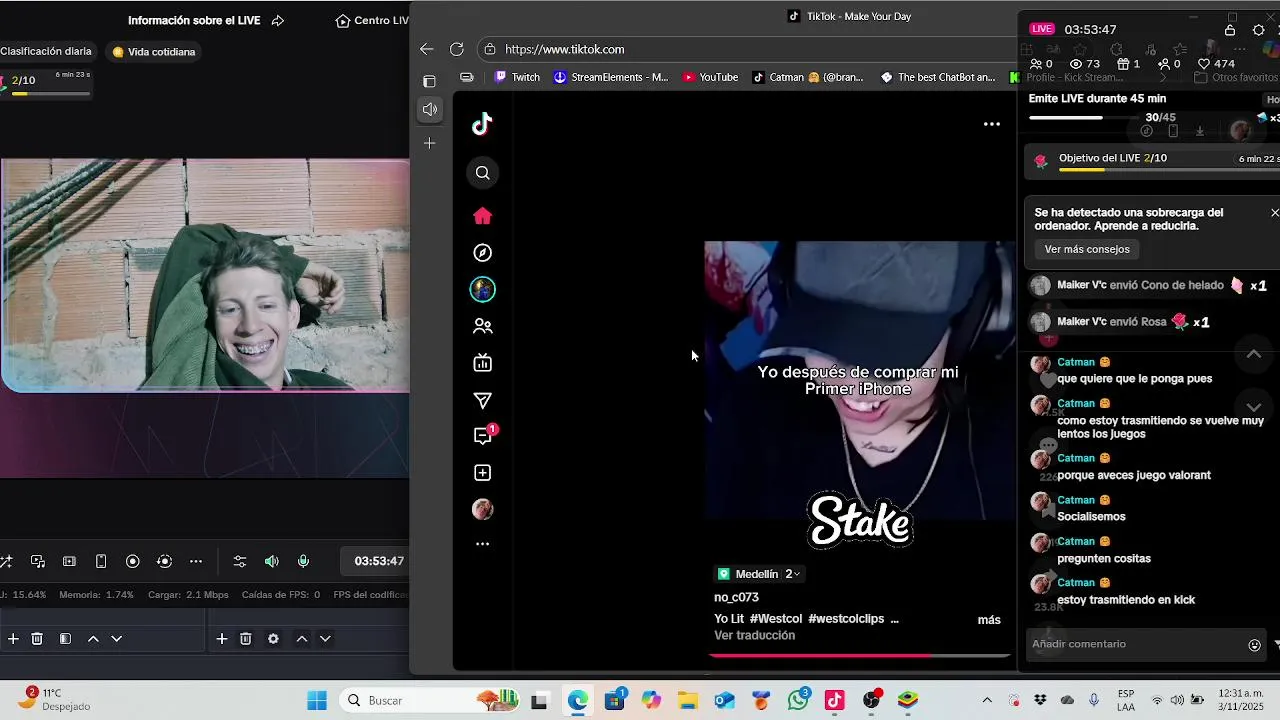Go to next video arrow
1280x720 pixels.
click(1253, 406)
